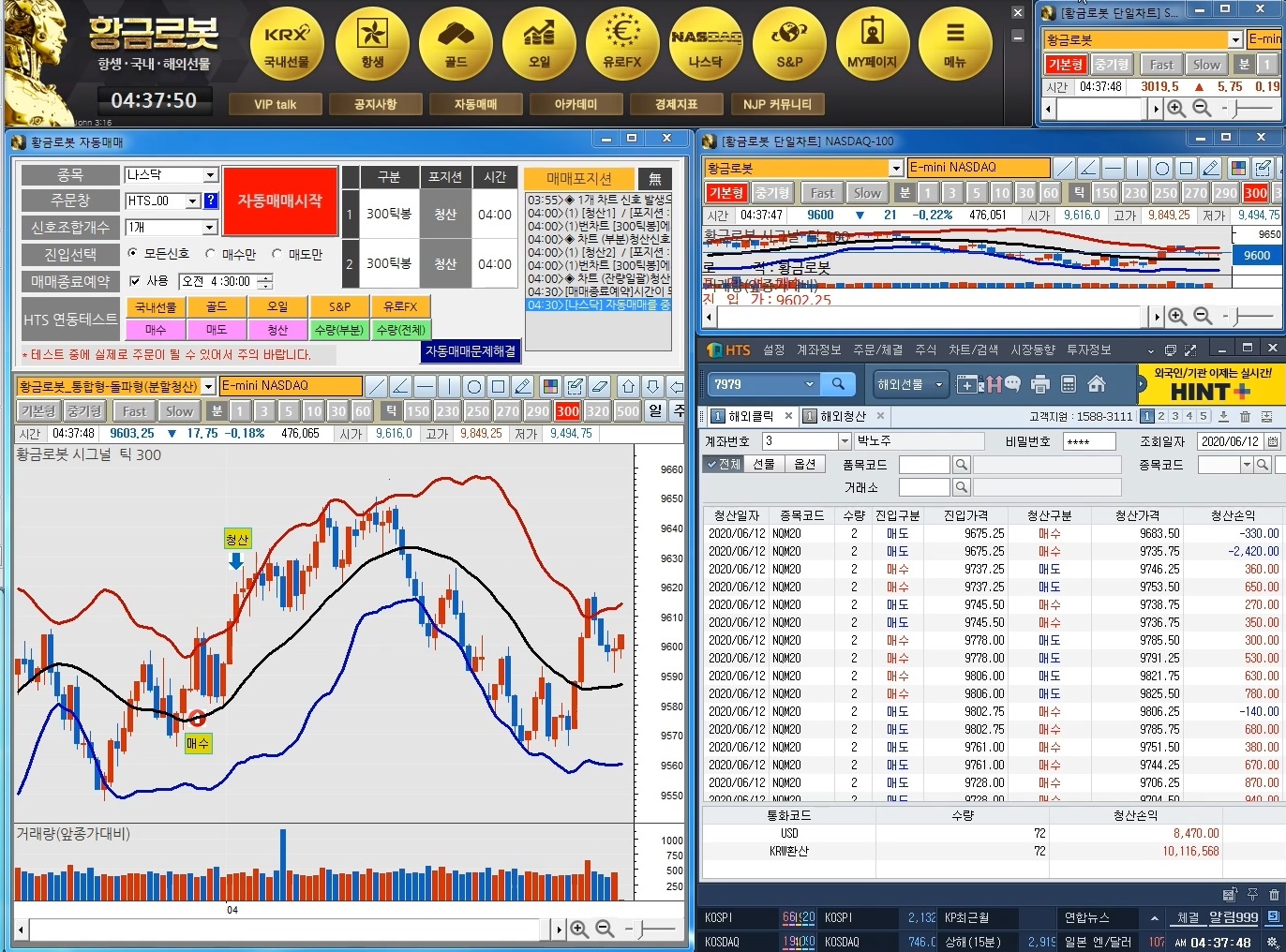Open the 골드 gold bars icon
The width and height of the screenshot is (1286, 952).
[x=456, y=44]
